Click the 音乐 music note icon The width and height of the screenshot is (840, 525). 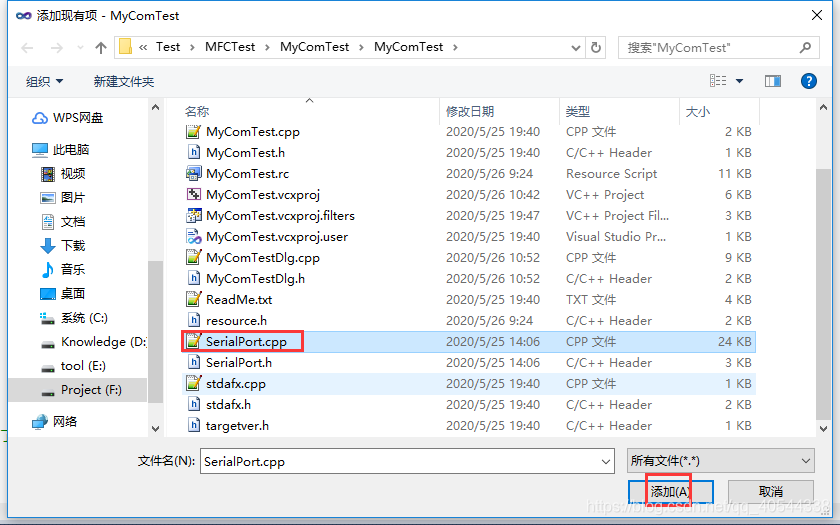tap(48, 269)
